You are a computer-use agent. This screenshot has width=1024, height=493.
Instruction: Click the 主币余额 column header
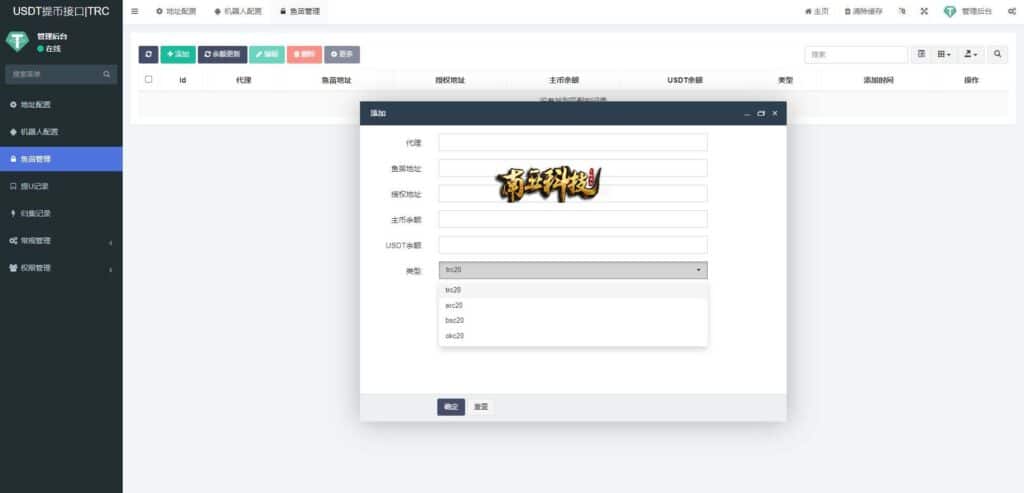(564, 80)
